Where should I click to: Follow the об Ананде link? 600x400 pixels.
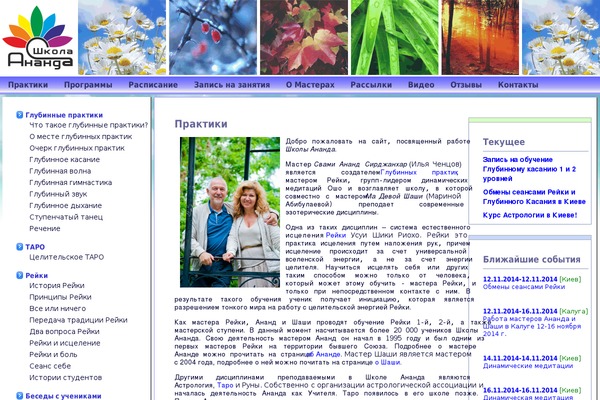tap(323, 354)
